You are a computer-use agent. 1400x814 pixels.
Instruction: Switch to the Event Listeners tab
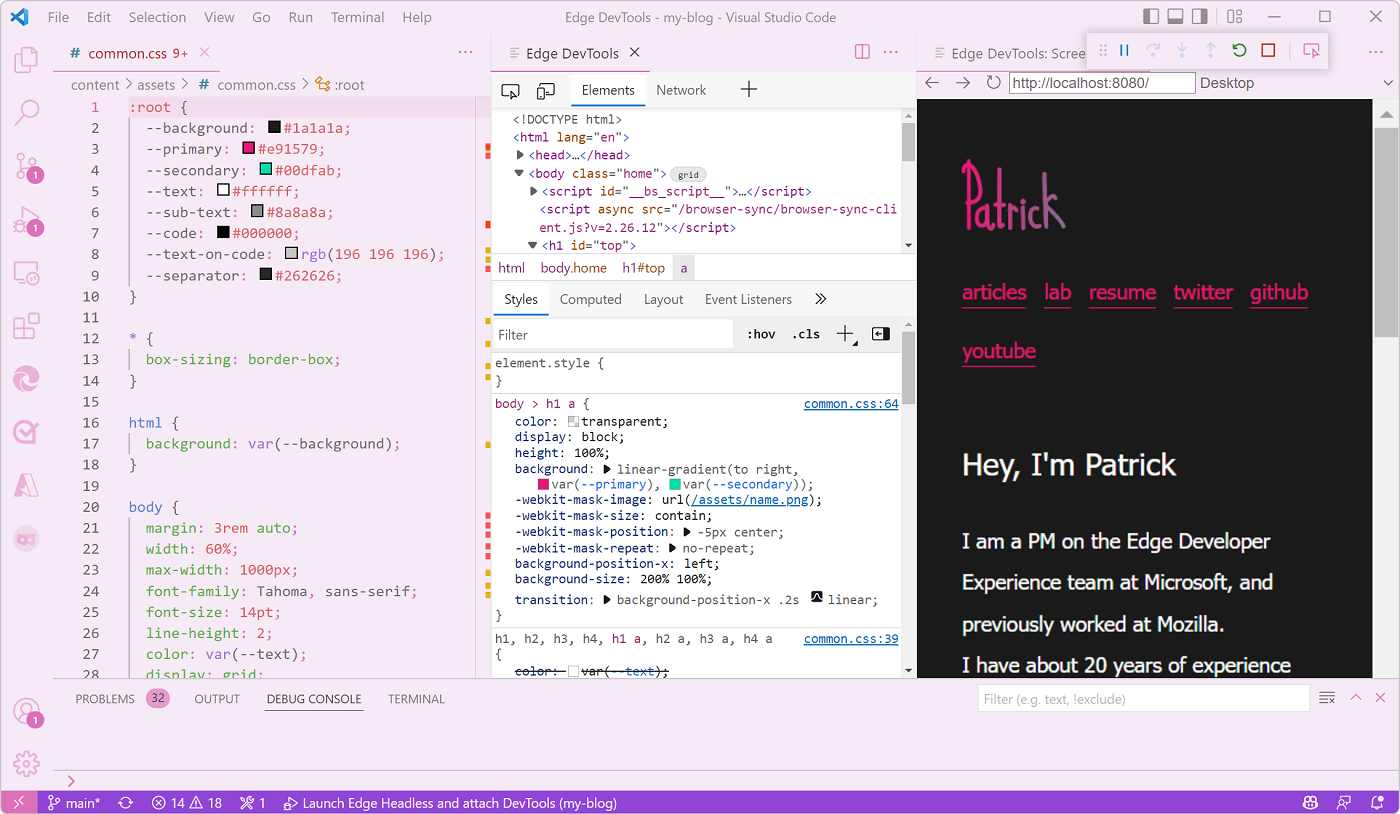click(748, 299)
